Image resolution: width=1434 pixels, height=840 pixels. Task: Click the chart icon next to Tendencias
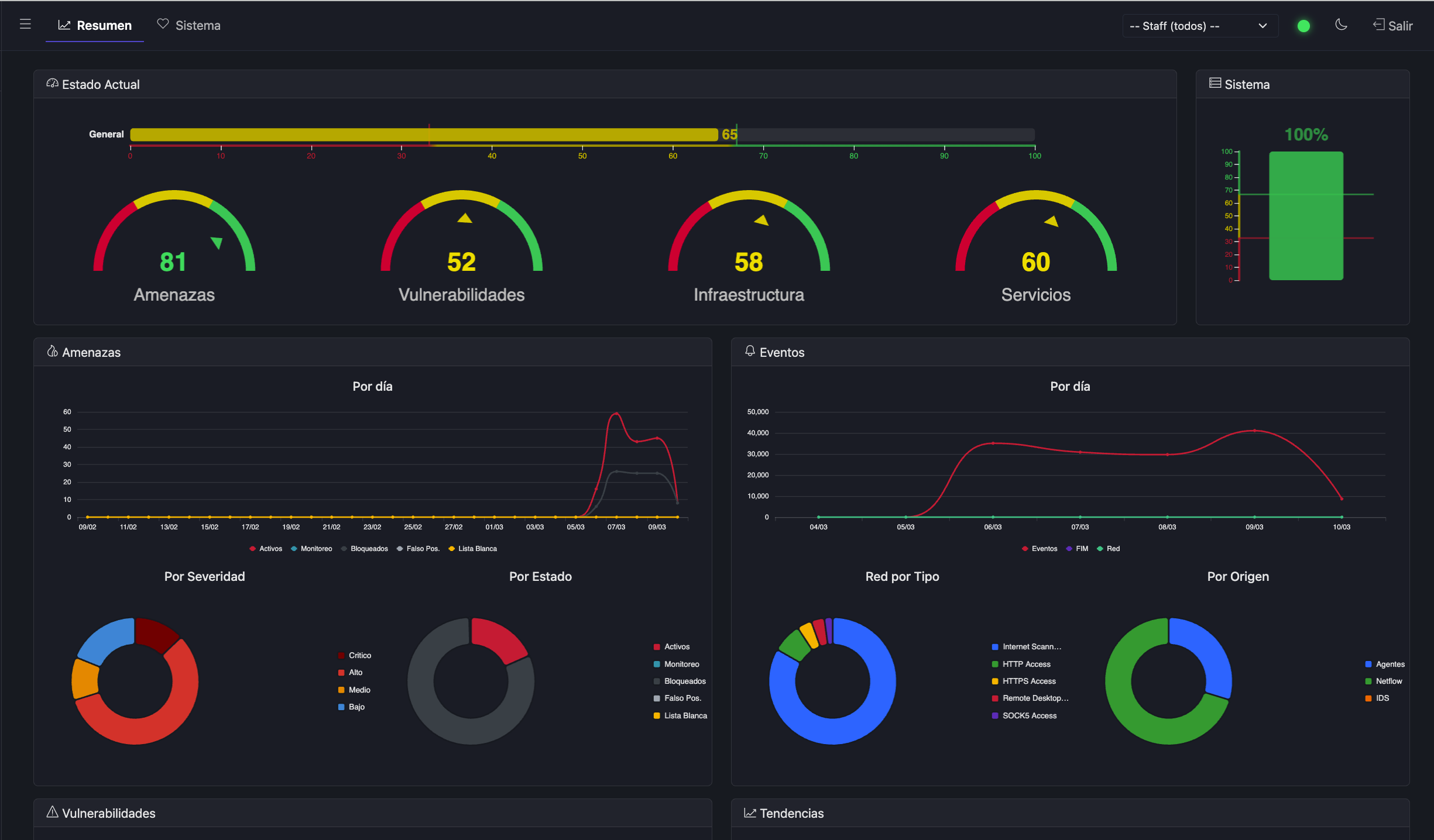click(x=750, y=812)
